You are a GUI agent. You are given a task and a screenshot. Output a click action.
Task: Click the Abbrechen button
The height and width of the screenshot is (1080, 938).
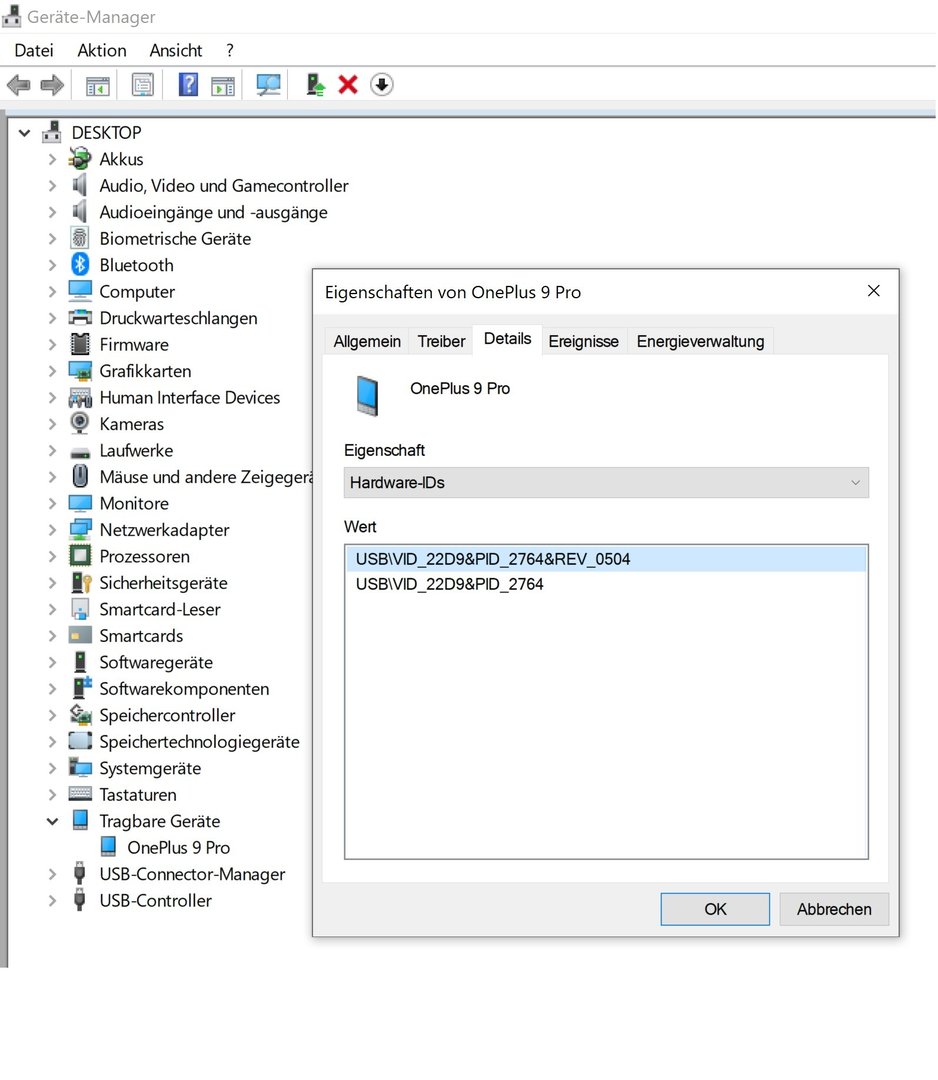click(x=834, y=909)
